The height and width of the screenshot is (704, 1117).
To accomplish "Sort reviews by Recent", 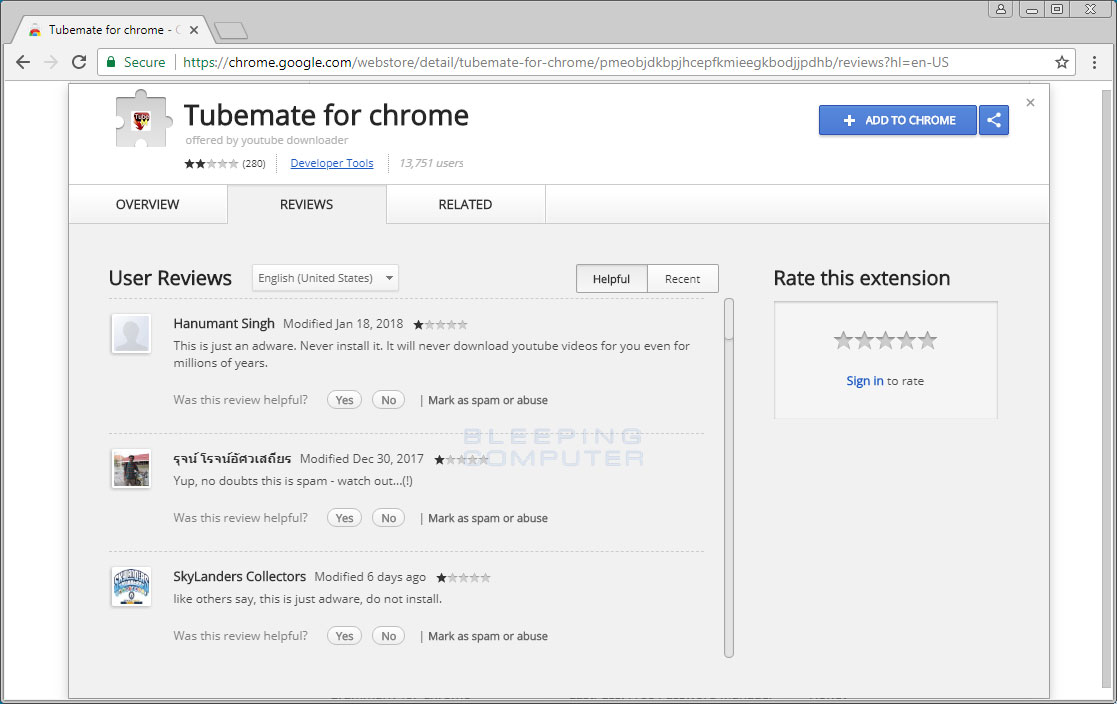I will (682, 279).
